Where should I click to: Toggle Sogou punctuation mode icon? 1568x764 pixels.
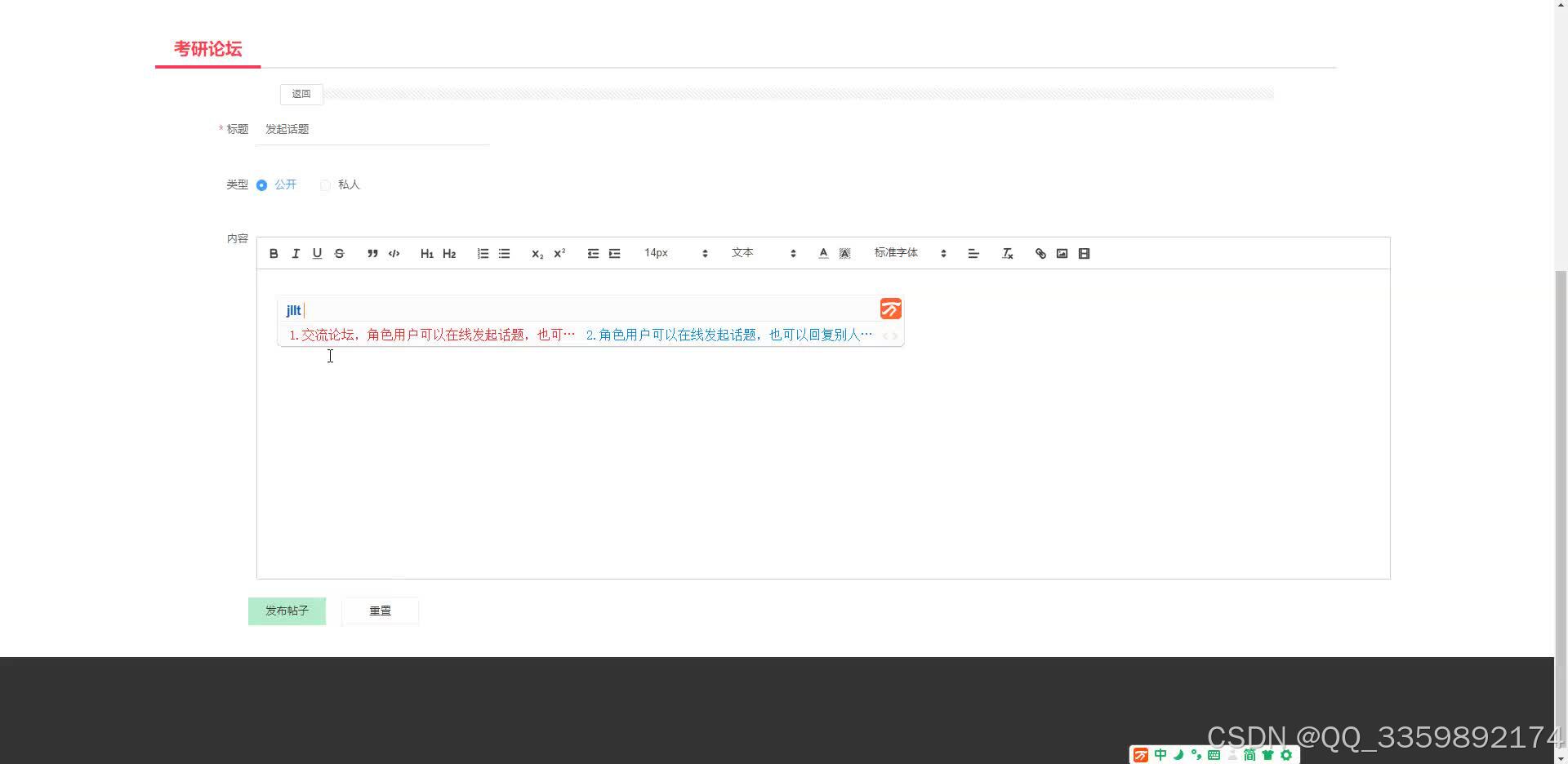coord(1196,755)
